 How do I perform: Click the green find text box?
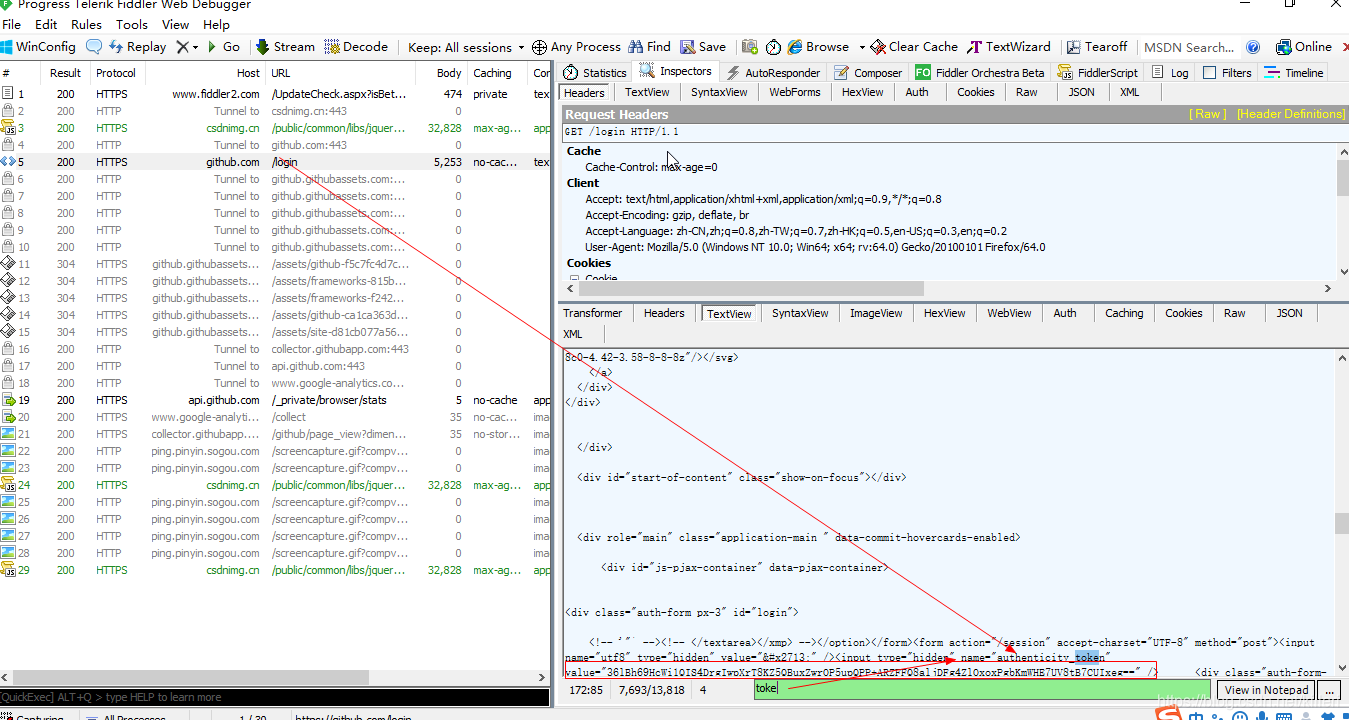[983, 689]
